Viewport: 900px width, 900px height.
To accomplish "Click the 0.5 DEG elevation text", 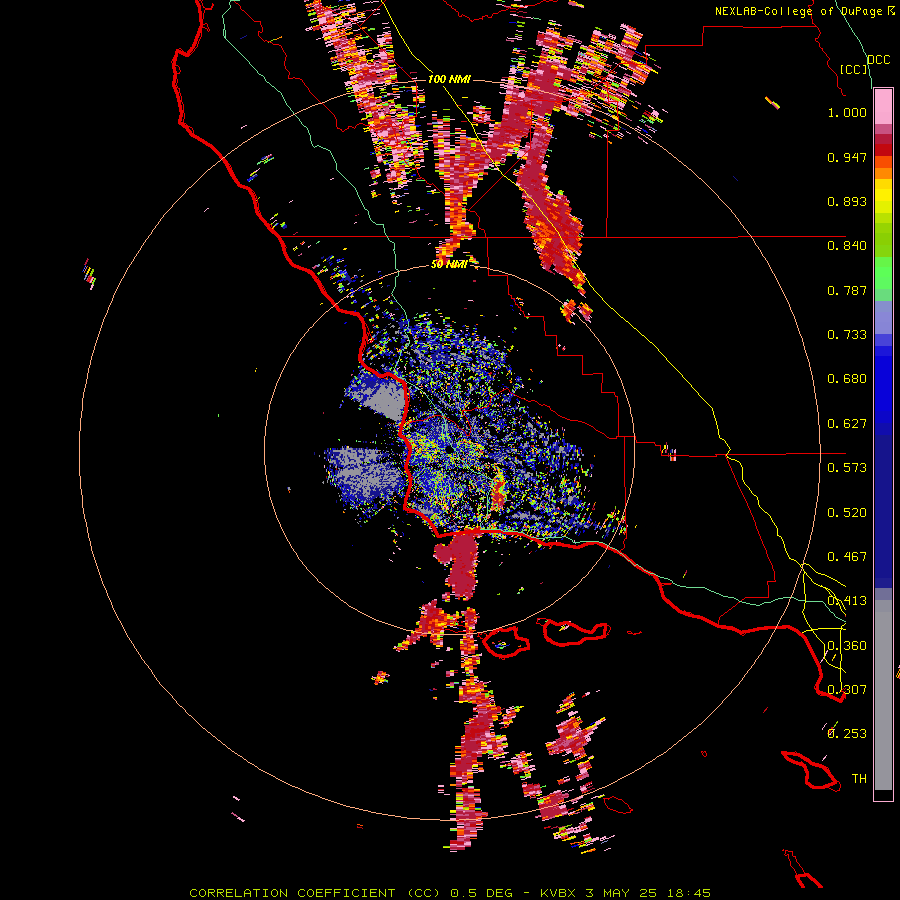I will pyautogui.click(x=482, y=893).
